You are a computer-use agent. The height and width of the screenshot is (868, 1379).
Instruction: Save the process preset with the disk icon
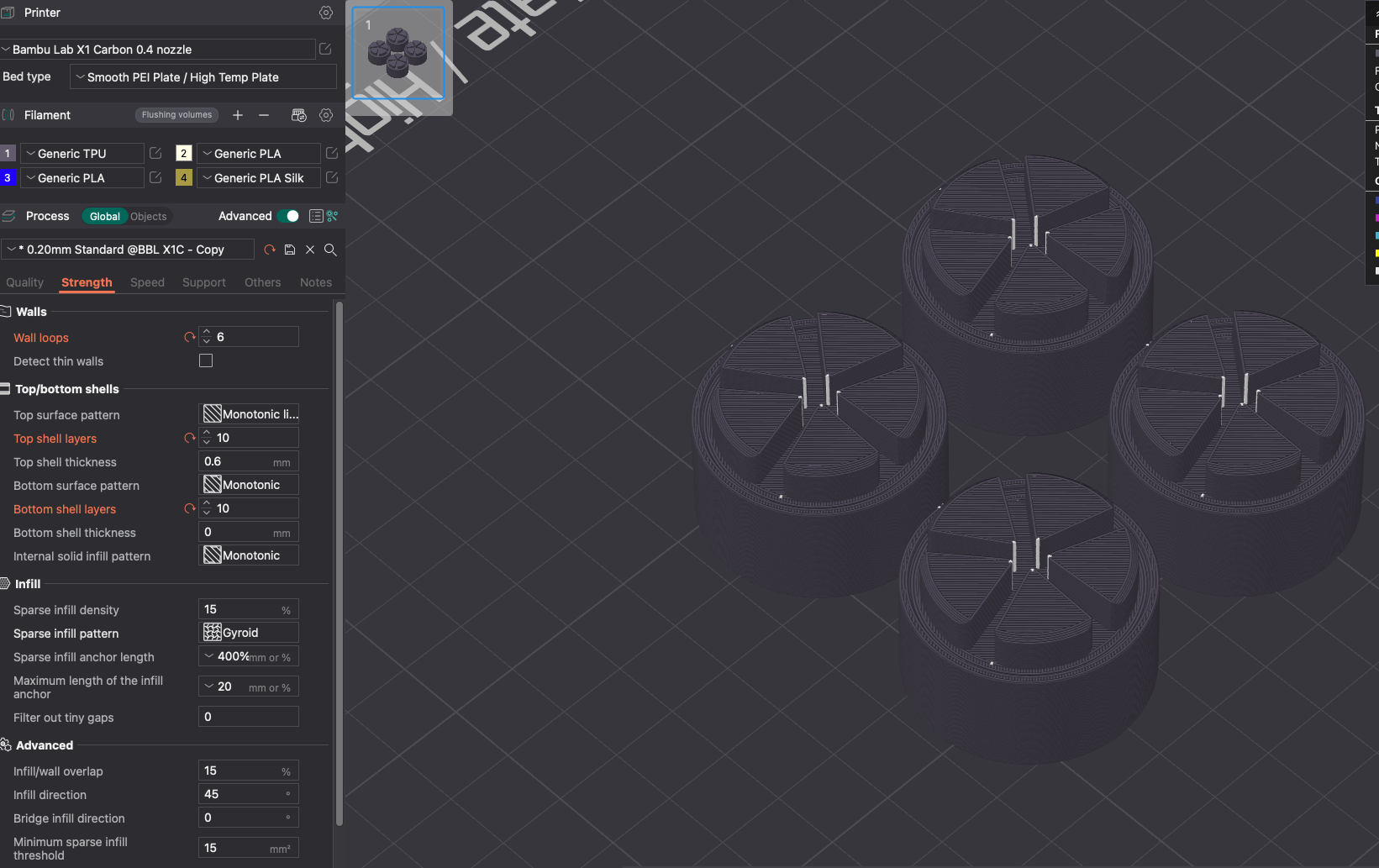click(290, 250)
